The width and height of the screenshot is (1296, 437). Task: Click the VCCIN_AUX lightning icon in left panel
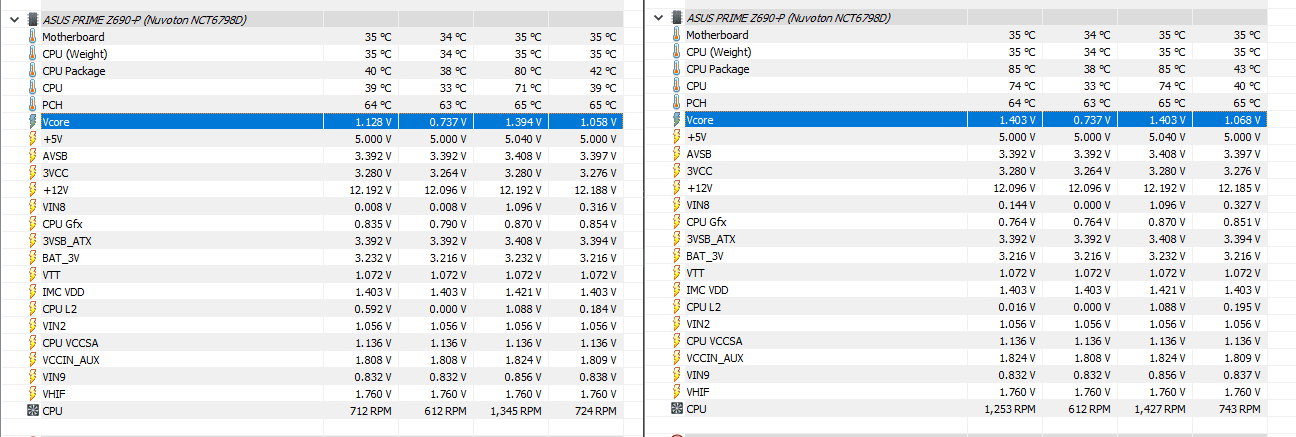point(33,359)
